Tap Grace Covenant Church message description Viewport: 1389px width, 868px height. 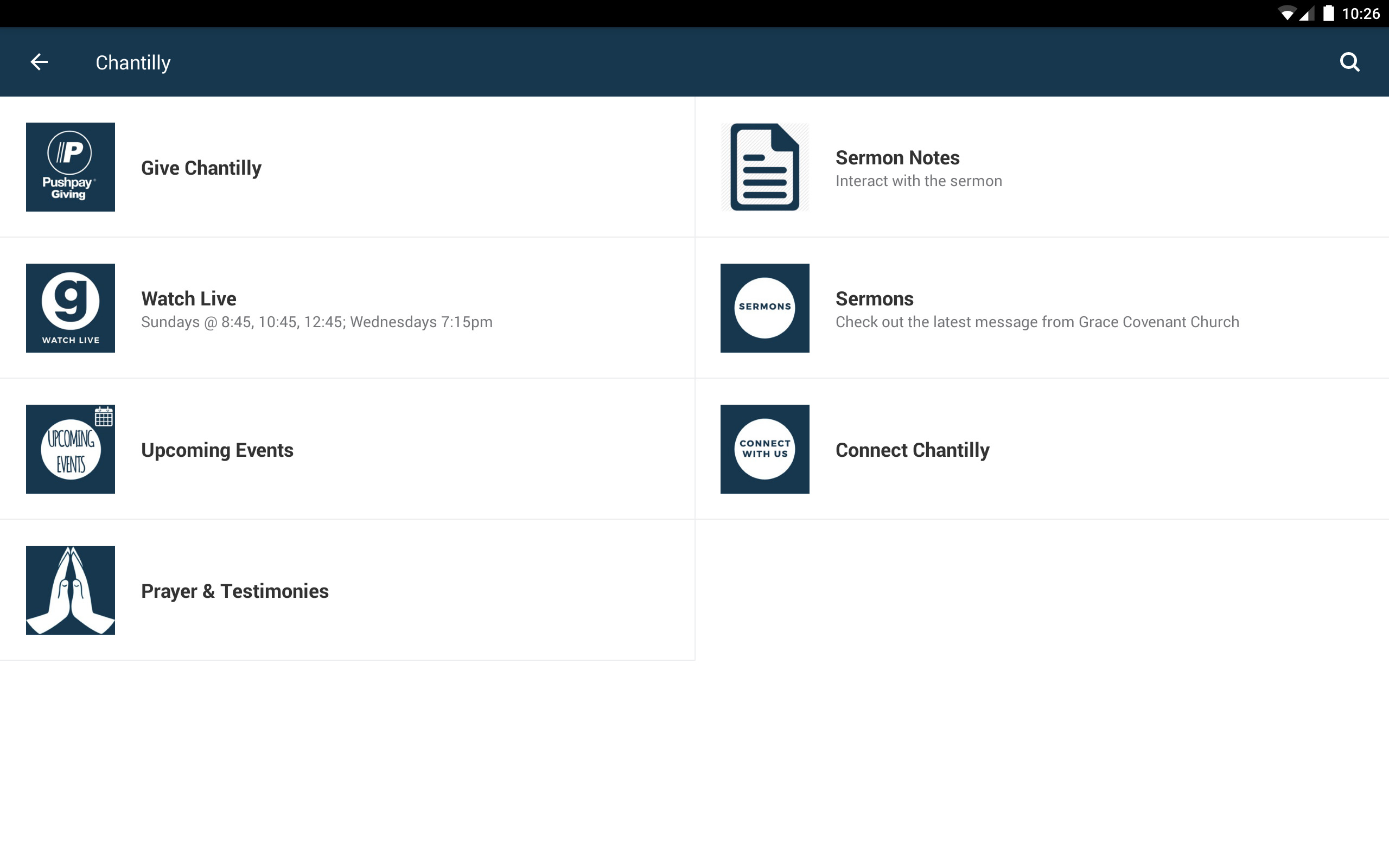[x=1036, y=322]
